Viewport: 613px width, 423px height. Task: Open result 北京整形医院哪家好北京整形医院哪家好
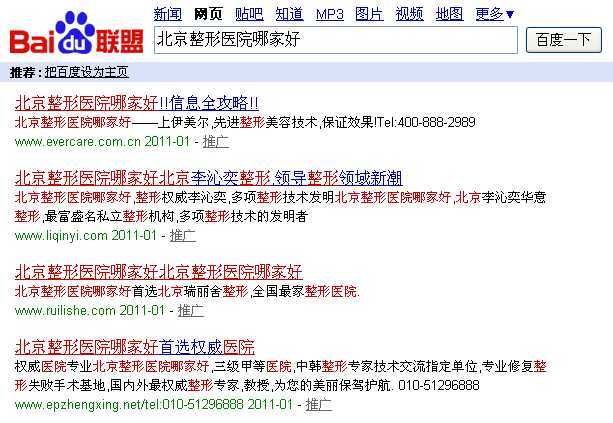click(x=158, y=272)
